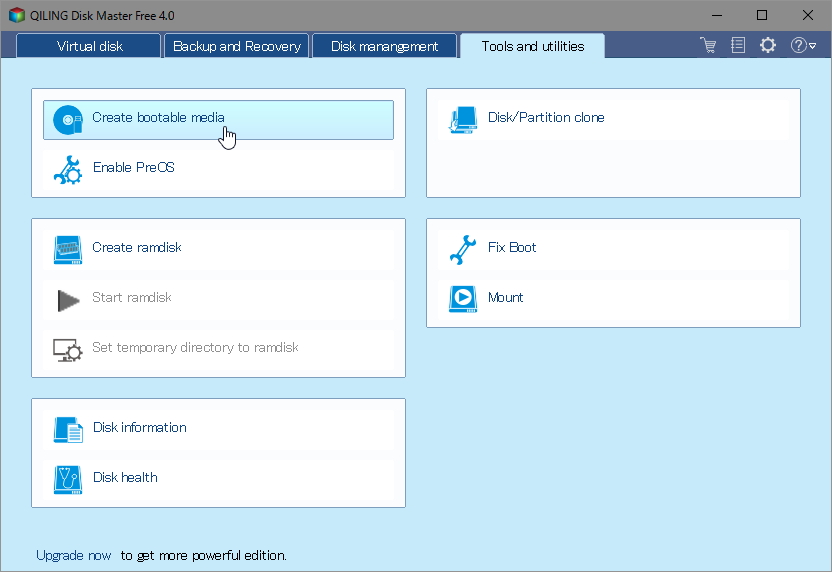Viewport: 832px width, 572px height.
Task: Select the Tools and utilities tab
Action: pyautogui.click(x=533, y=46)
